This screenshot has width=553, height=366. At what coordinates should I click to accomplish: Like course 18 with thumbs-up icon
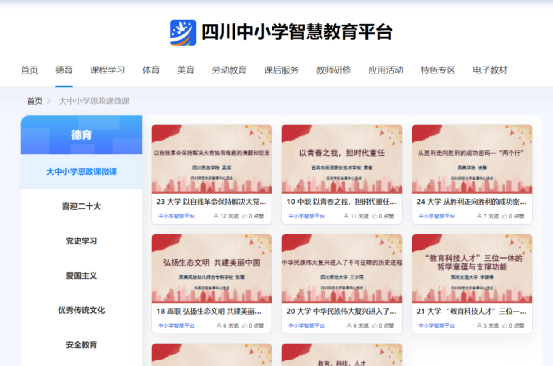(x=244, y=325)
